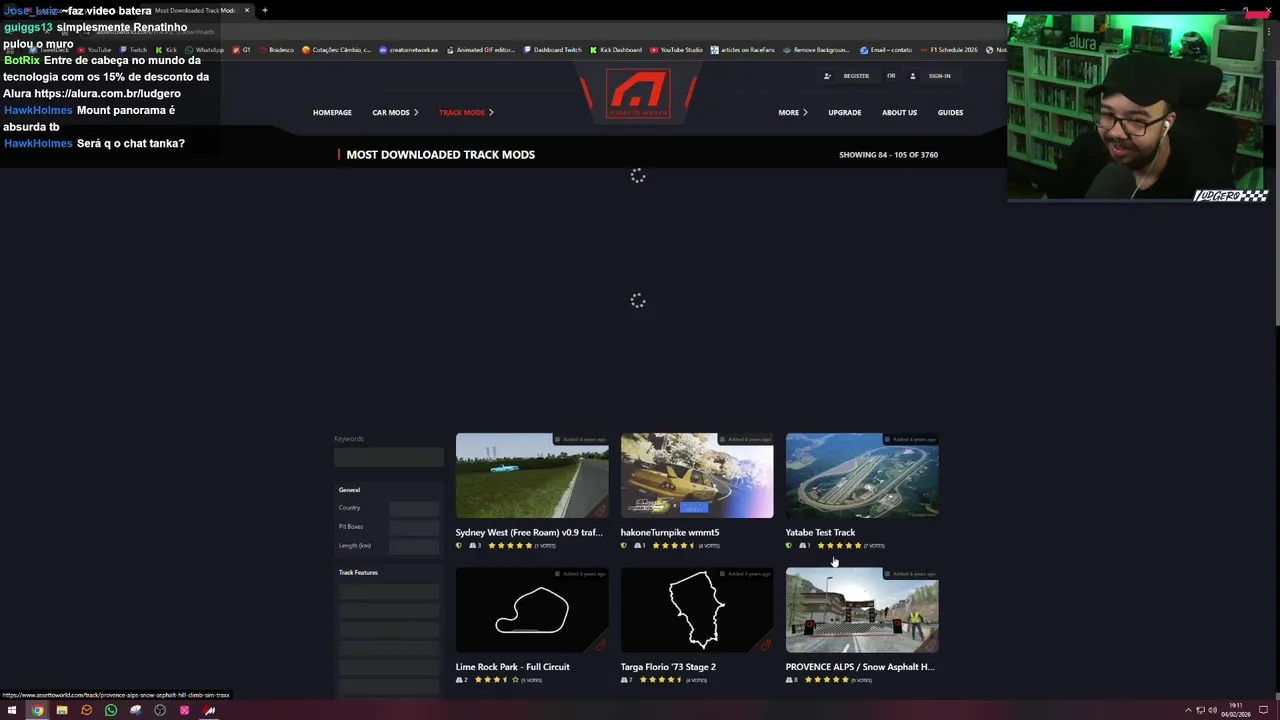Click the SIGN-IN link
The image size is (1280, 720).
(x=939, y=76)
